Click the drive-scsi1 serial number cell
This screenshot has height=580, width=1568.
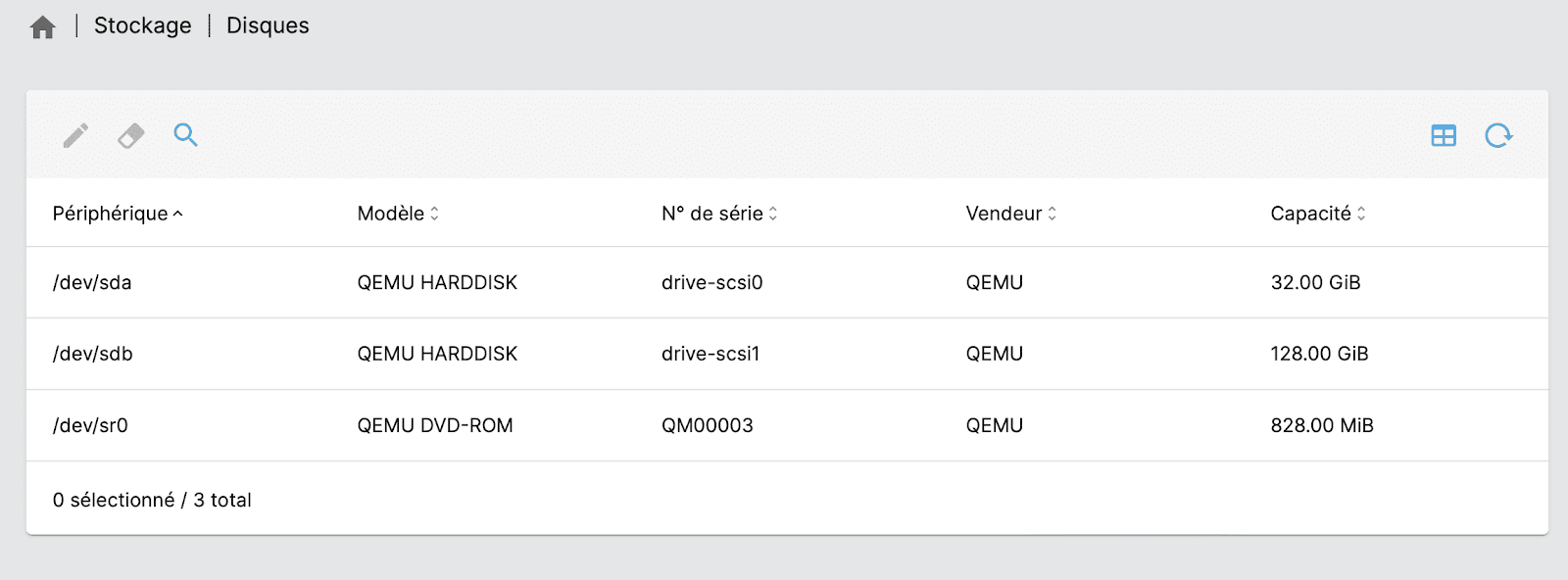pyautogui.click(x=710, y=354)
